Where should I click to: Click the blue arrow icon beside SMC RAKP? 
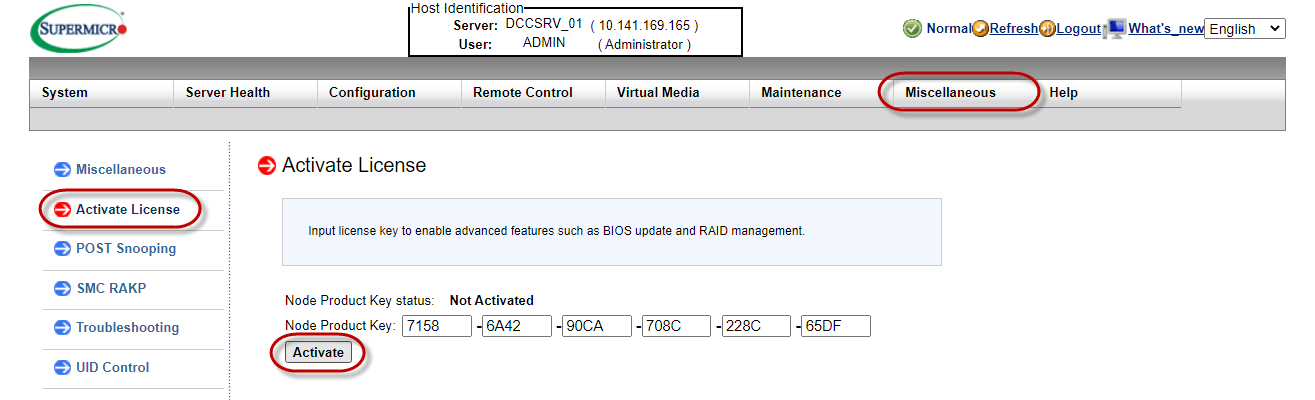click(x=62, y=289)
